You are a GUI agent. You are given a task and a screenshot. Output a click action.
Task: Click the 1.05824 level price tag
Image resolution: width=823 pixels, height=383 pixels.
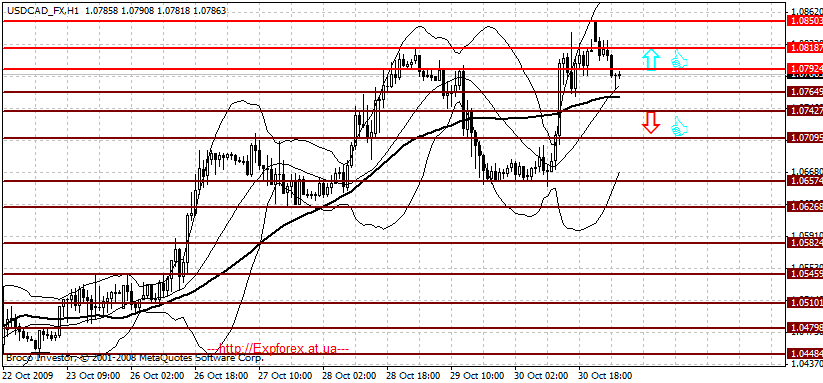806,243
